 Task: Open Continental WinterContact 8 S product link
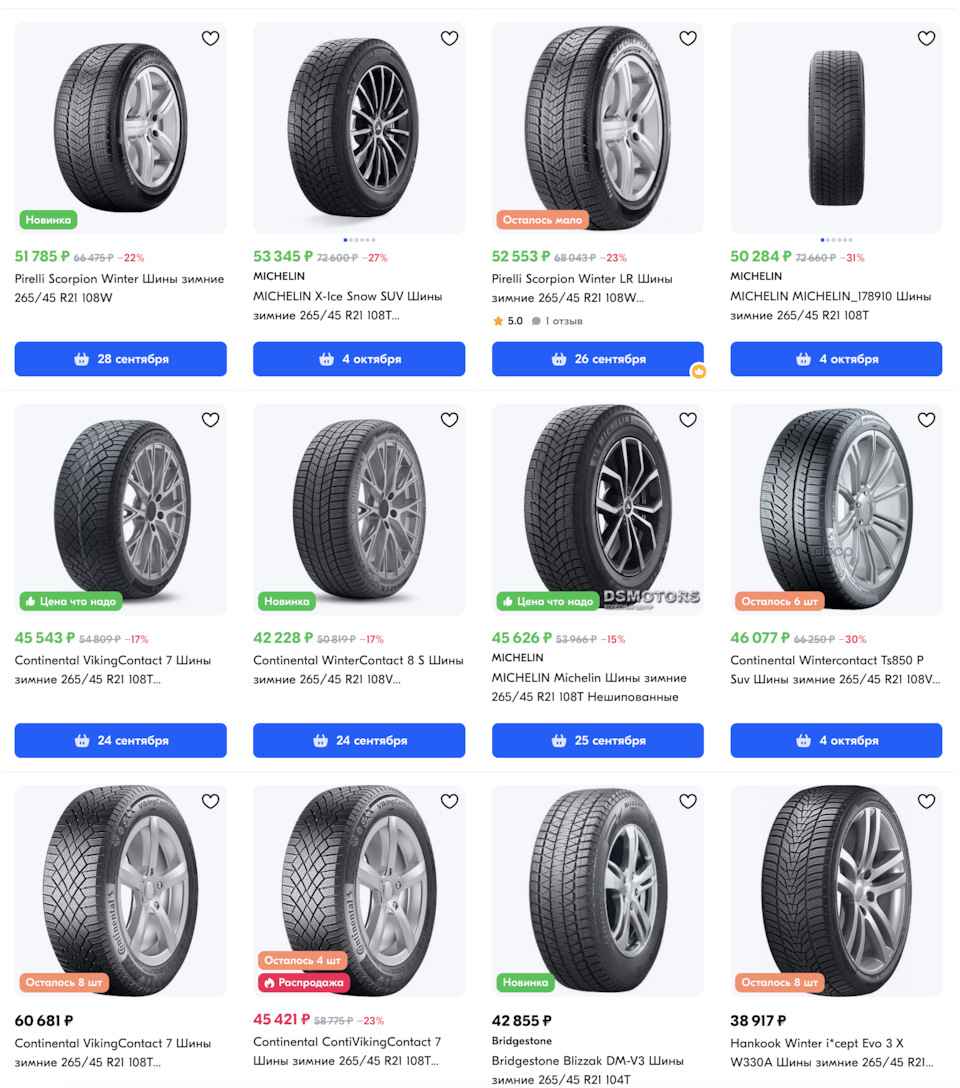tap(358, 670)
